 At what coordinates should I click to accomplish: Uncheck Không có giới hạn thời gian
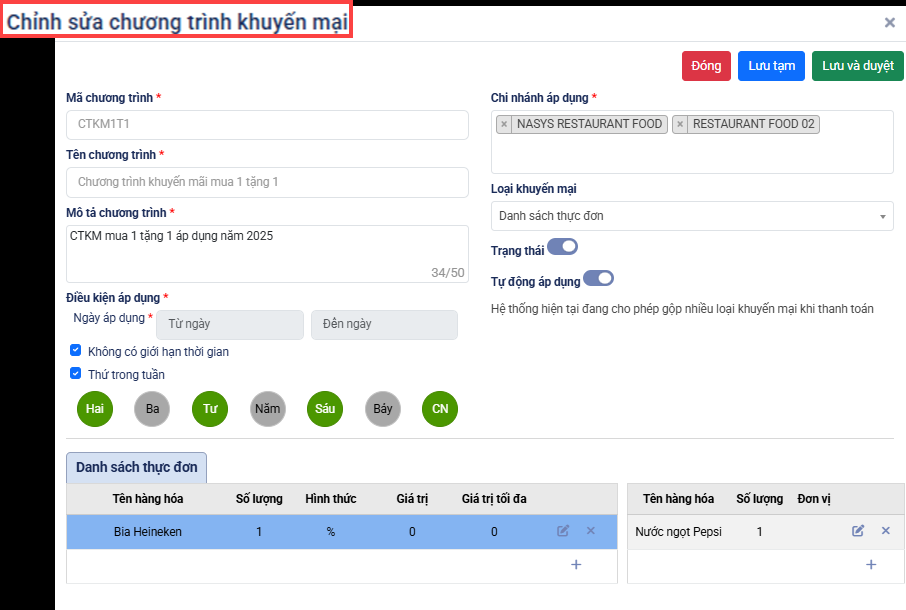click(76, 350)
